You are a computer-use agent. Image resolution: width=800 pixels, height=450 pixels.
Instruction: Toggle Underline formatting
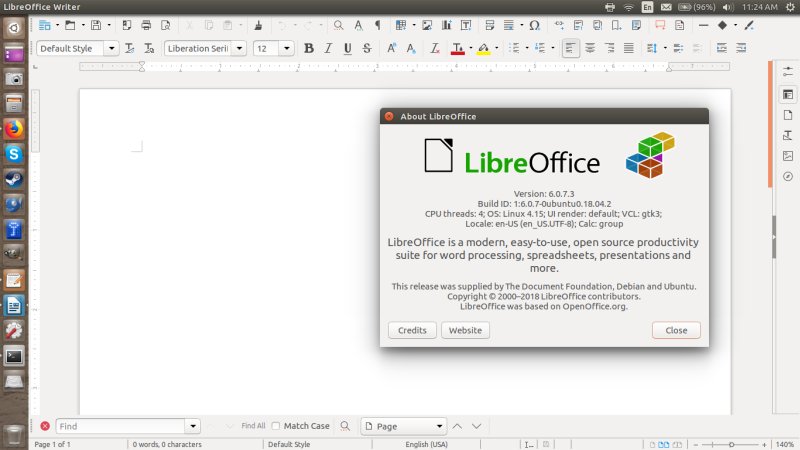click(x=347, y=48)
